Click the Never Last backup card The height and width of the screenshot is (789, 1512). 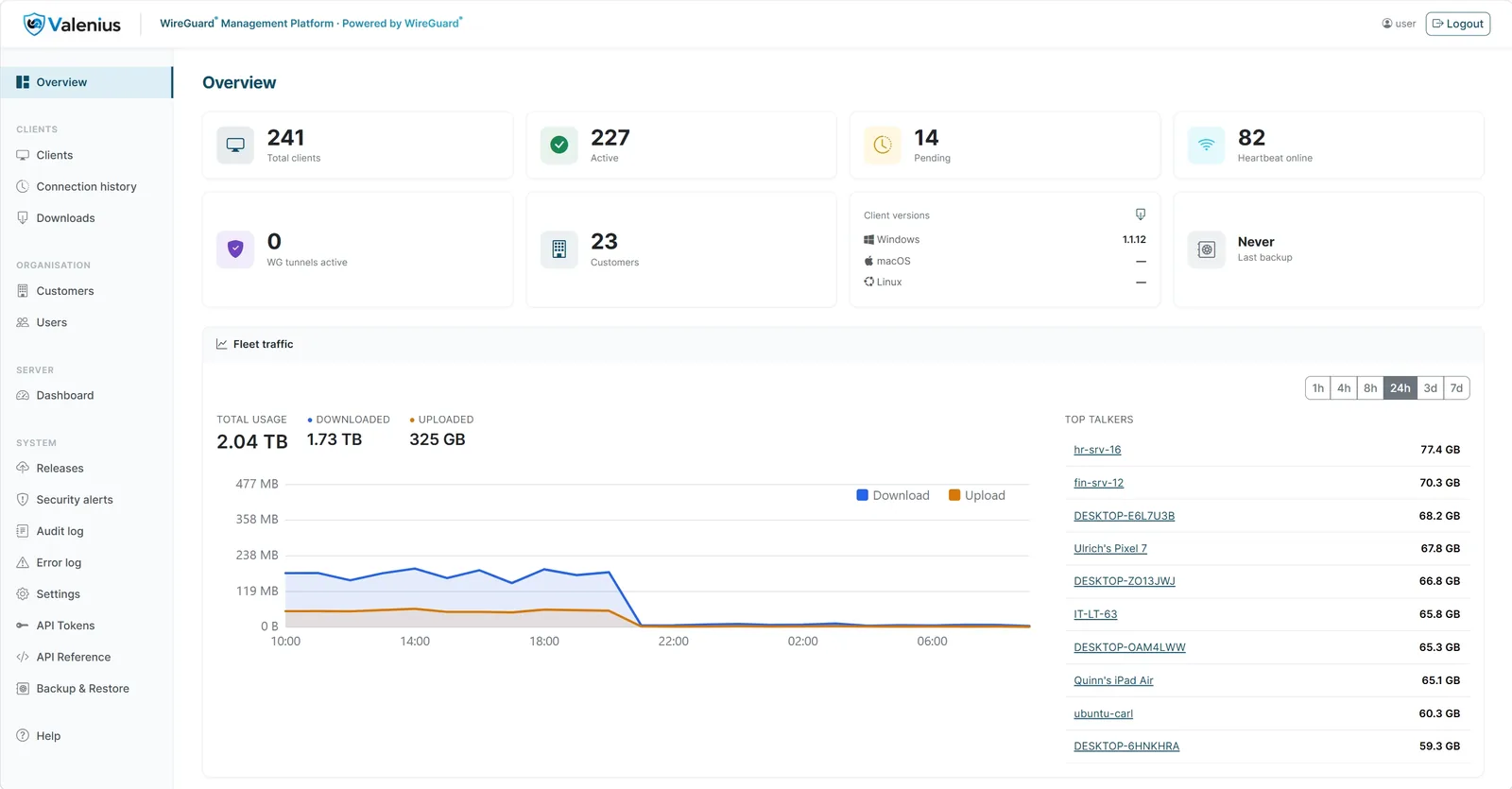[x=1329, y=249]
